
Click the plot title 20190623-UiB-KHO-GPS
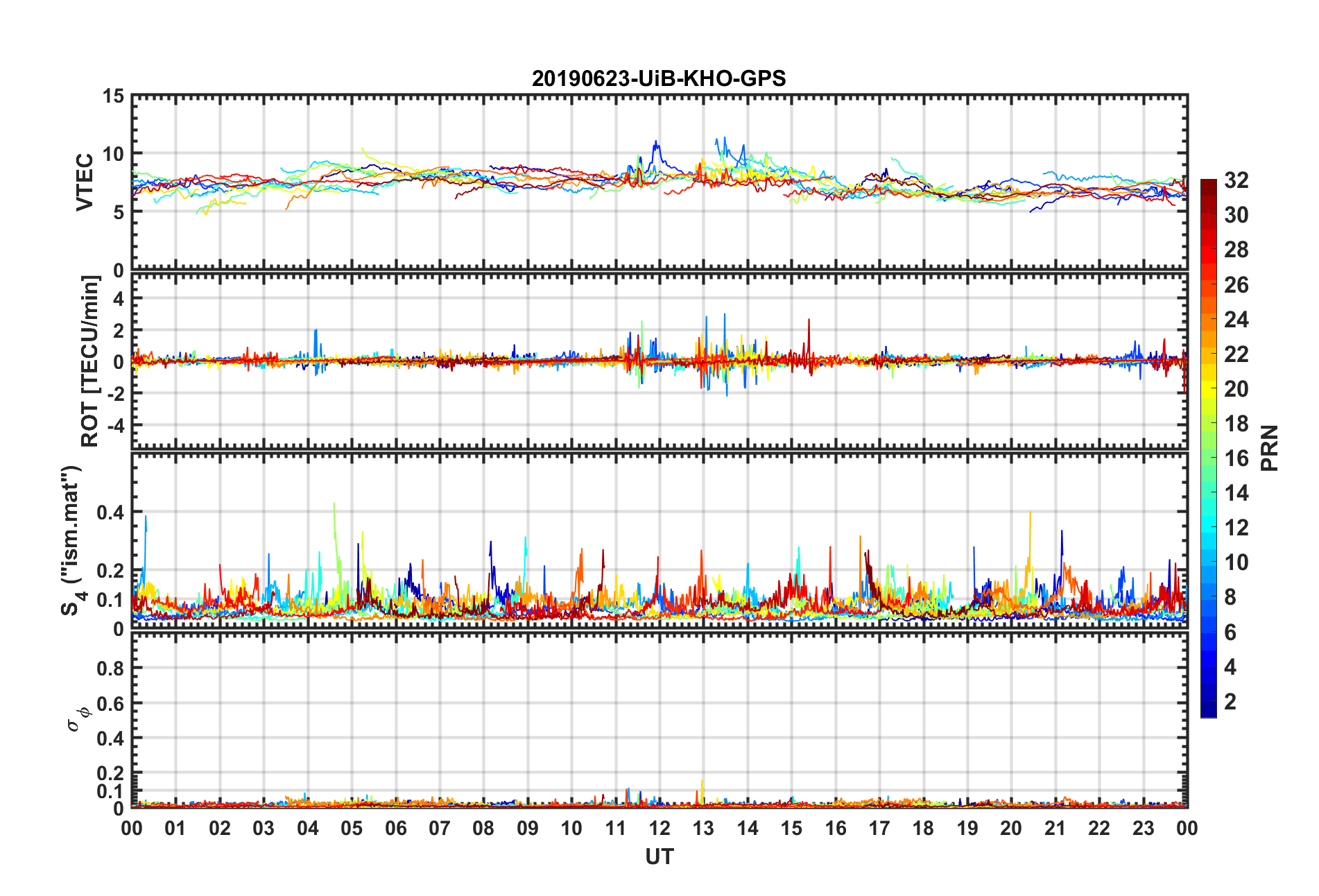click(659, 78)
